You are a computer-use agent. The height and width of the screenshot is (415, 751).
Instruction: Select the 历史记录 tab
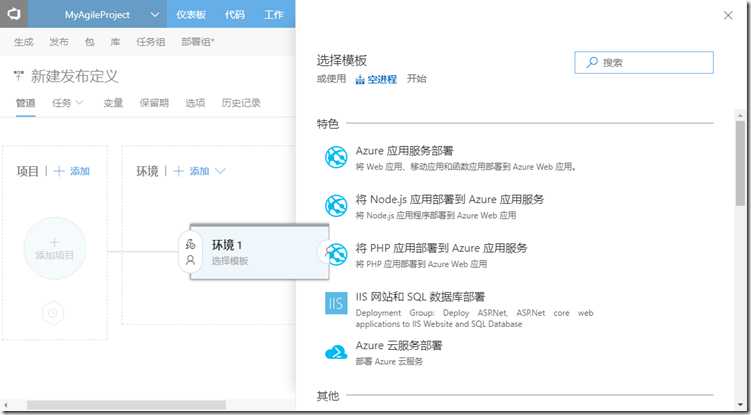click(241, 103)
